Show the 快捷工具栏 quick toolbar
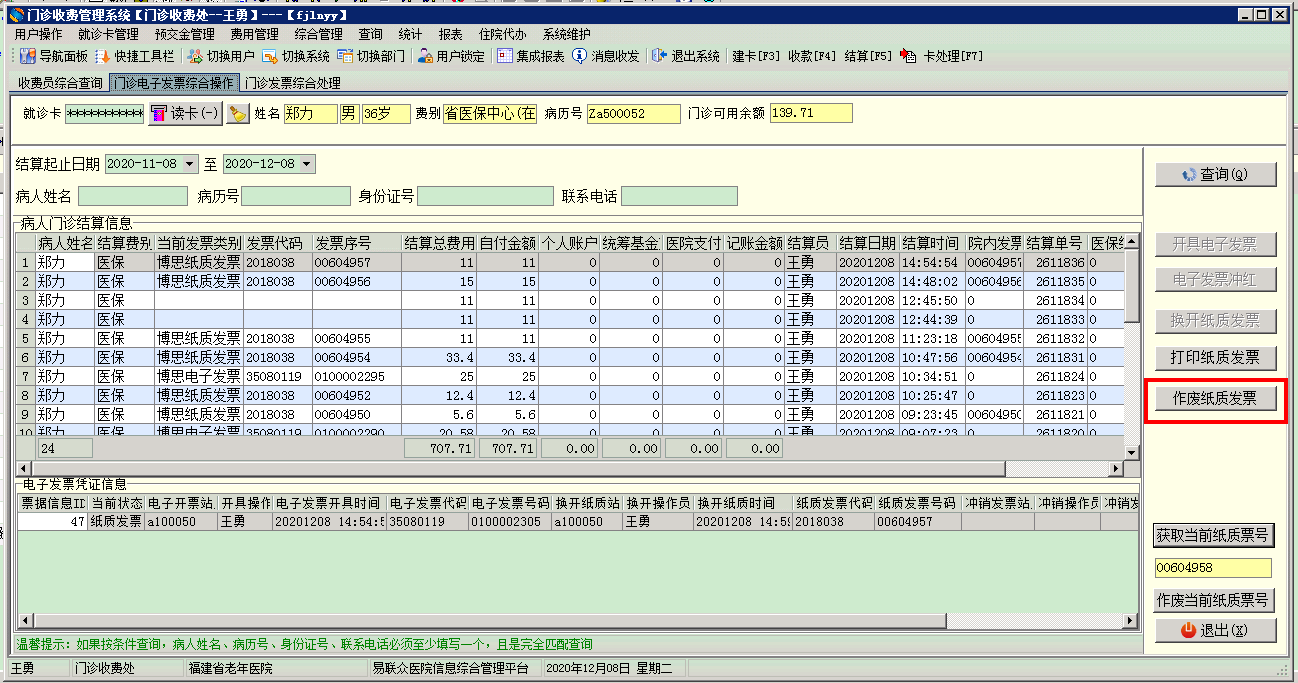 coord(134,56)
